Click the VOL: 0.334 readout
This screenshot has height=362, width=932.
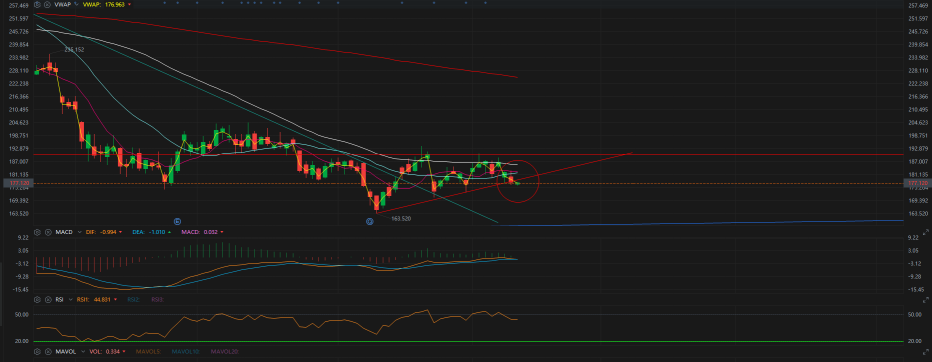point(105,352)
